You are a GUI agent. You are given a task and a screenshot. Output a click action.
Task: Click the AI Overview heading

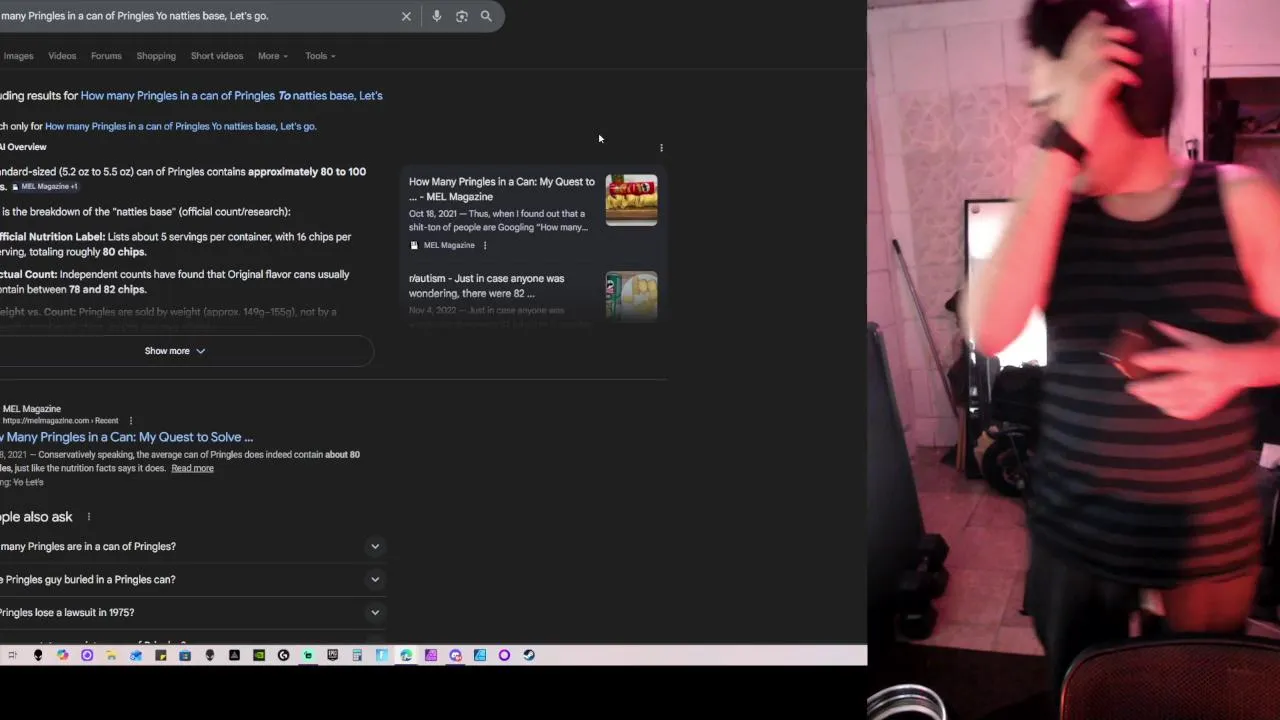click(23, 147)
